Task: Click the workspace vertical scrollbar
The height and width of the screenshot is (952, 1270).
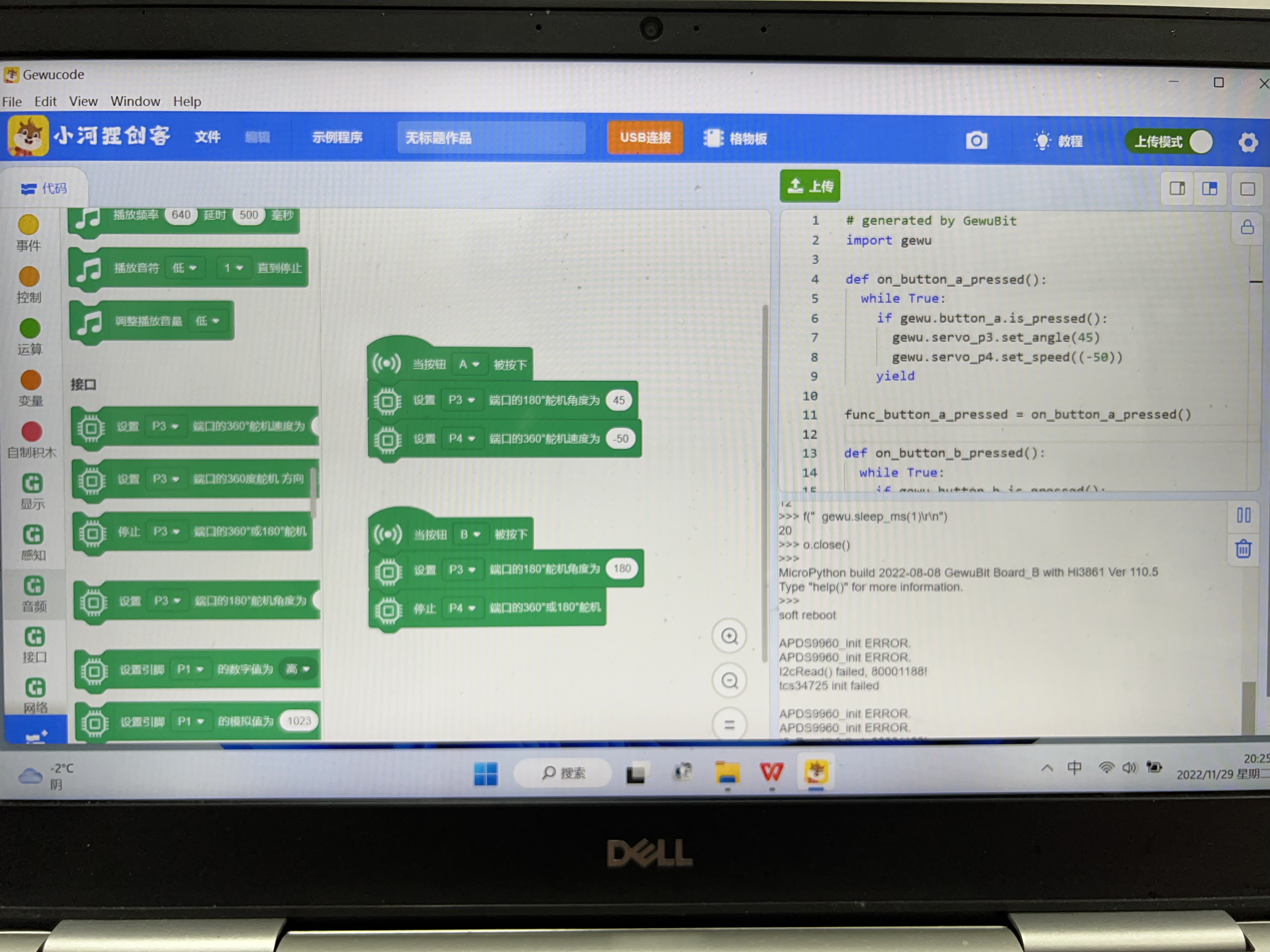Action: pyautogui.click(x=765, y=483)
